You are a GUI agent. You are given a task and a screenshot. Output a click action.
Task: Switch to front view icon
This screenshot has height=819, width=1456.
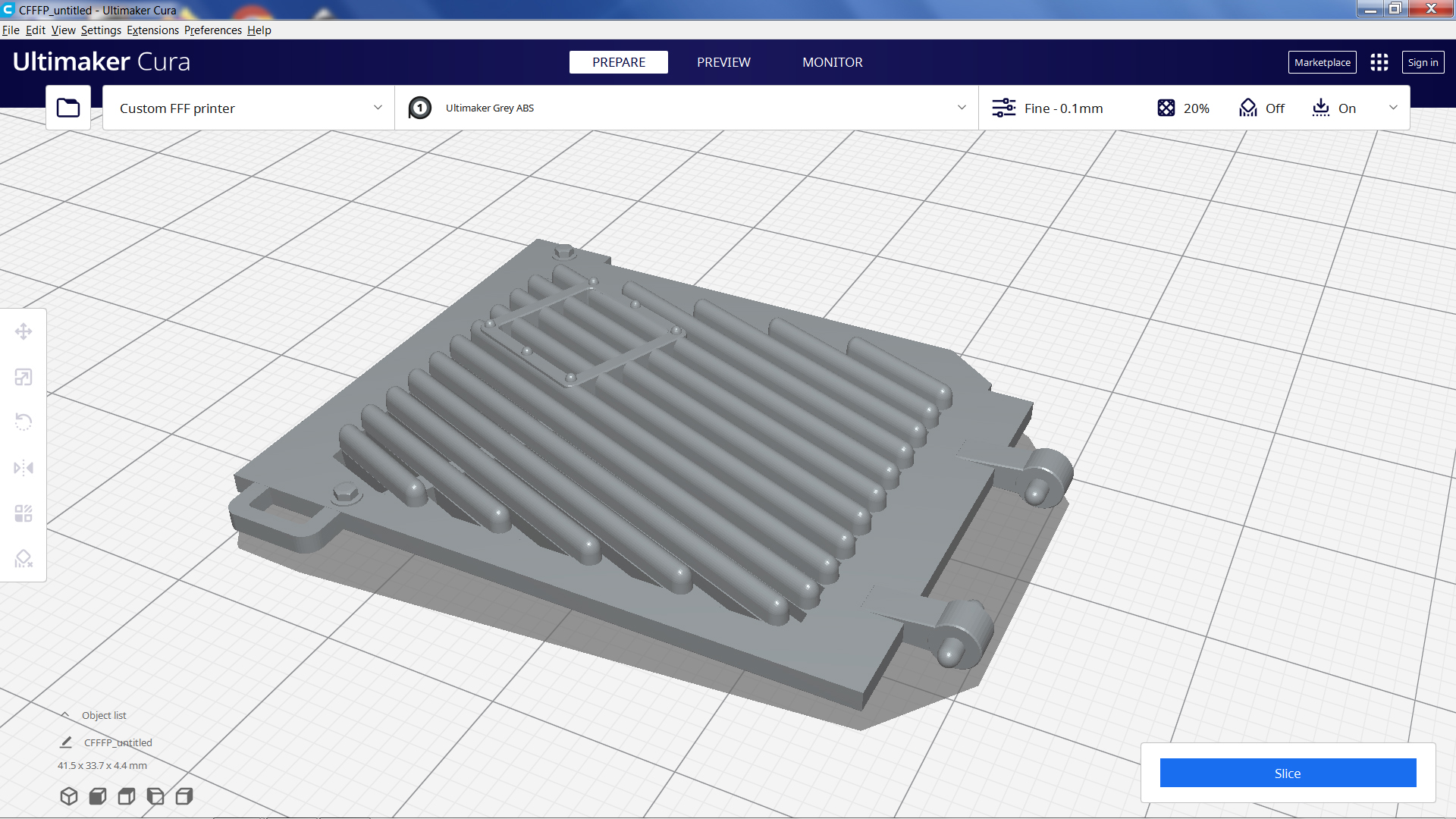click(x=98, y=796)
